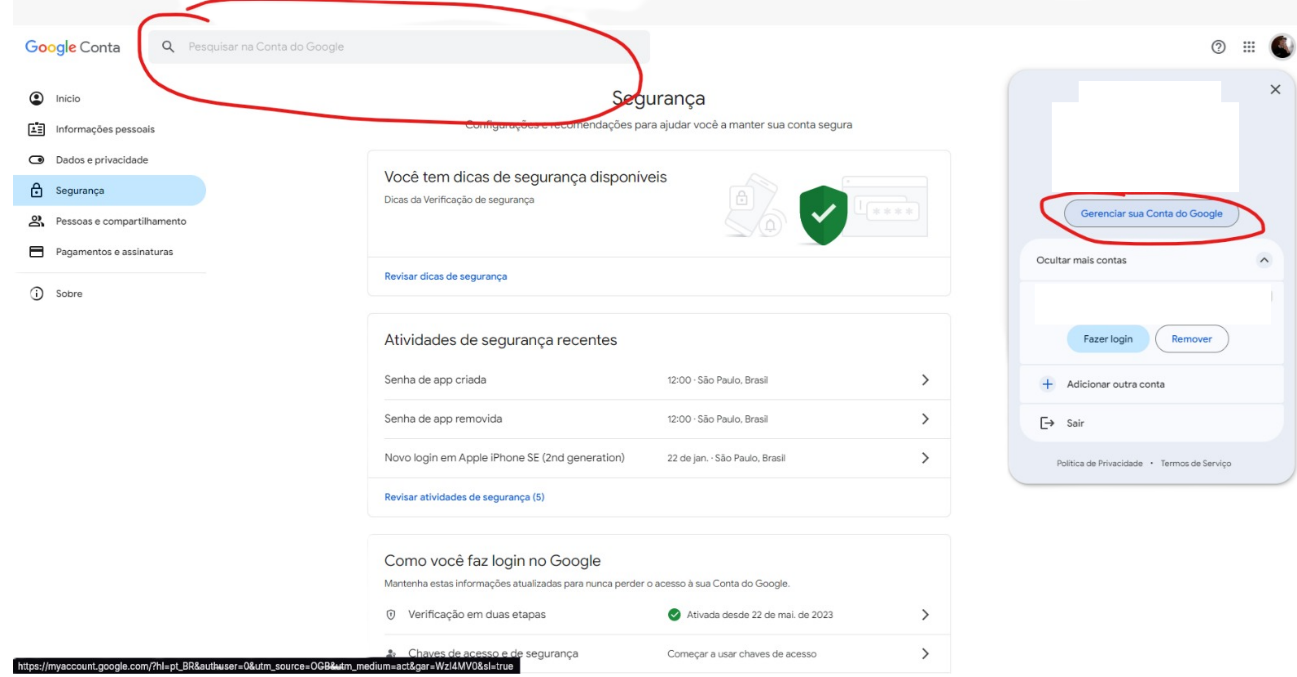This screenshot has width=1297, height=677.
Task: Open Verificação em duas etapas
Action: [659, 615]
